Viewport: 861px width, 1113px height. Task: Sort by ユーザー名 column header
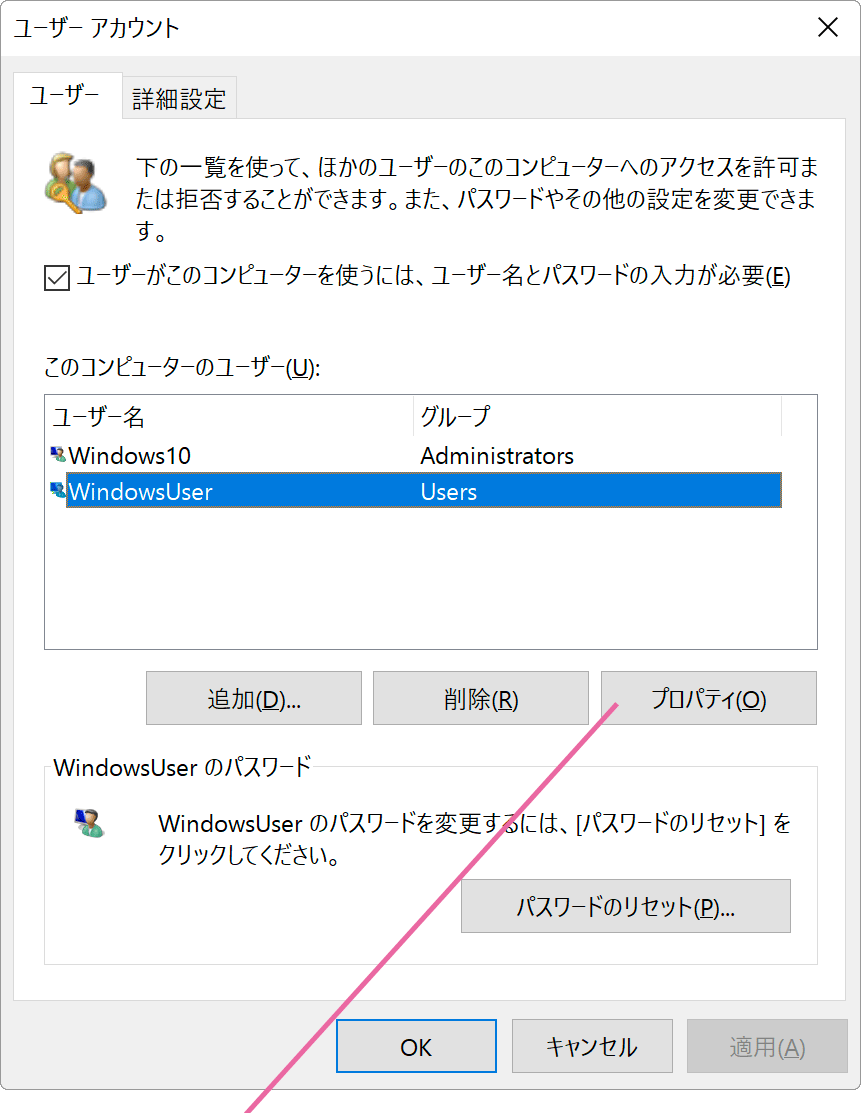pyautogui.click(x=230, y=417)
